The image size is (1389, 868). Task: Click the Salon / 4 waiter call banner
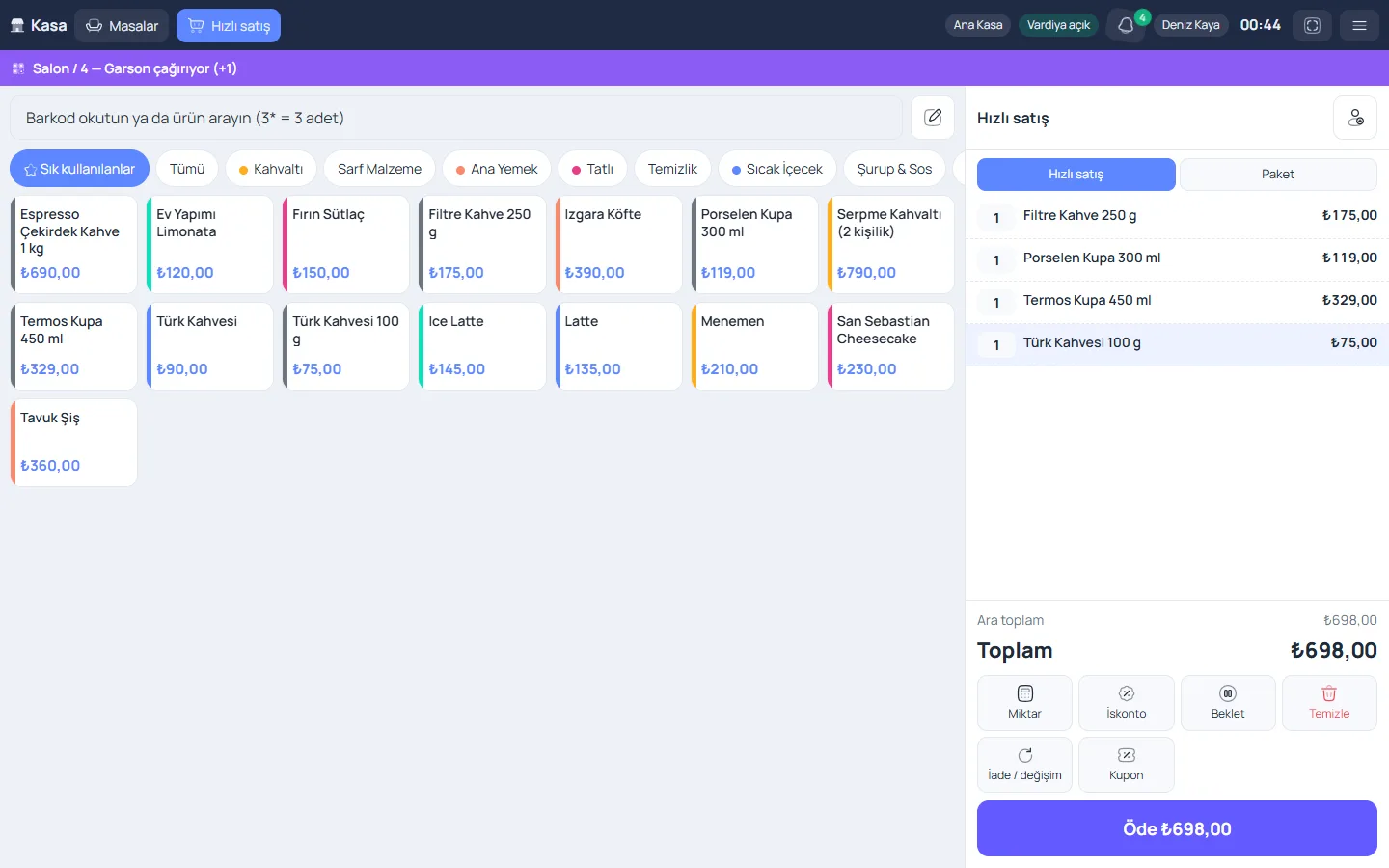pos(694,68)
